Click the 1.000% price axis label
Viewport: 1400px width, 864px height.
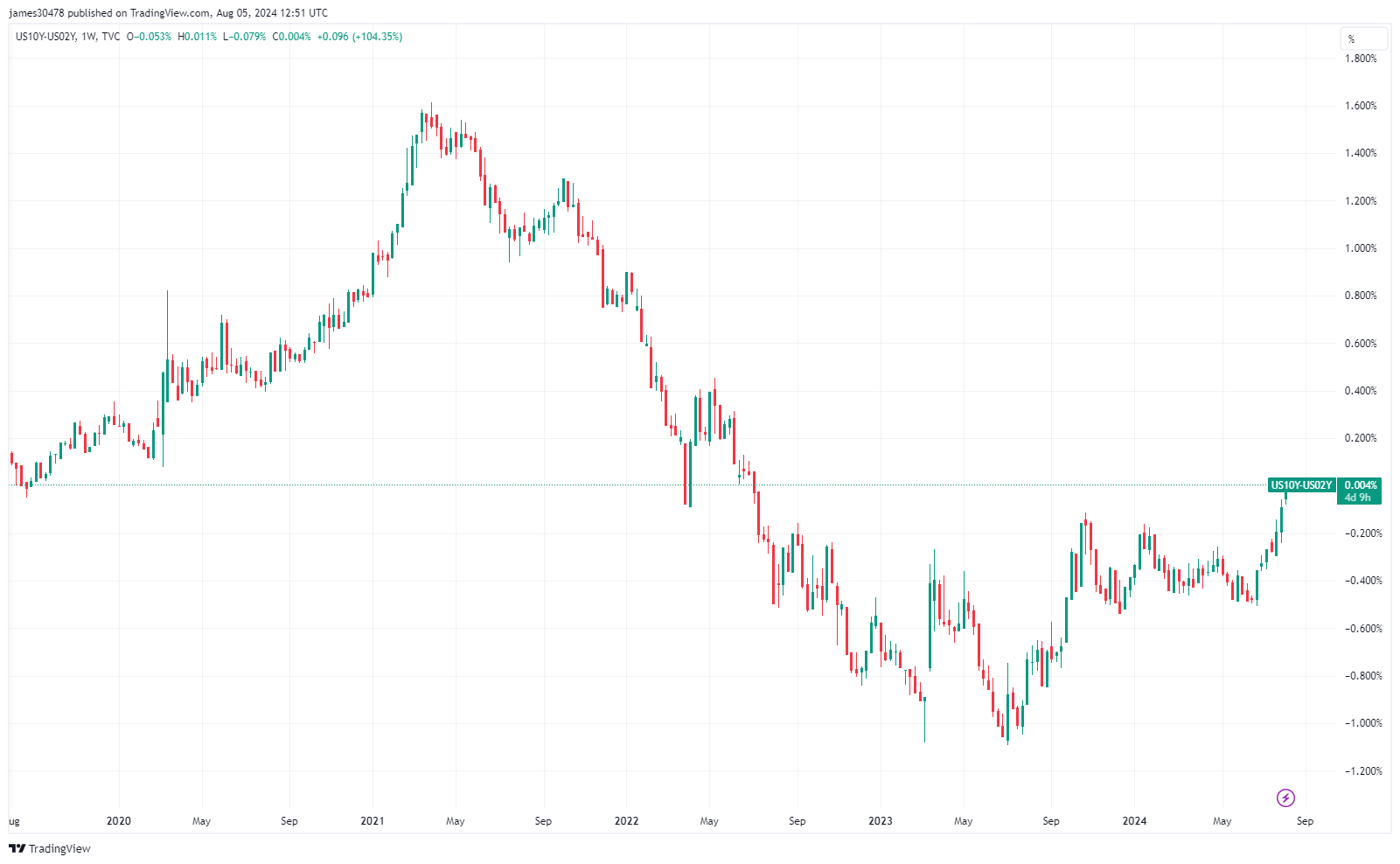[1361, 248]
